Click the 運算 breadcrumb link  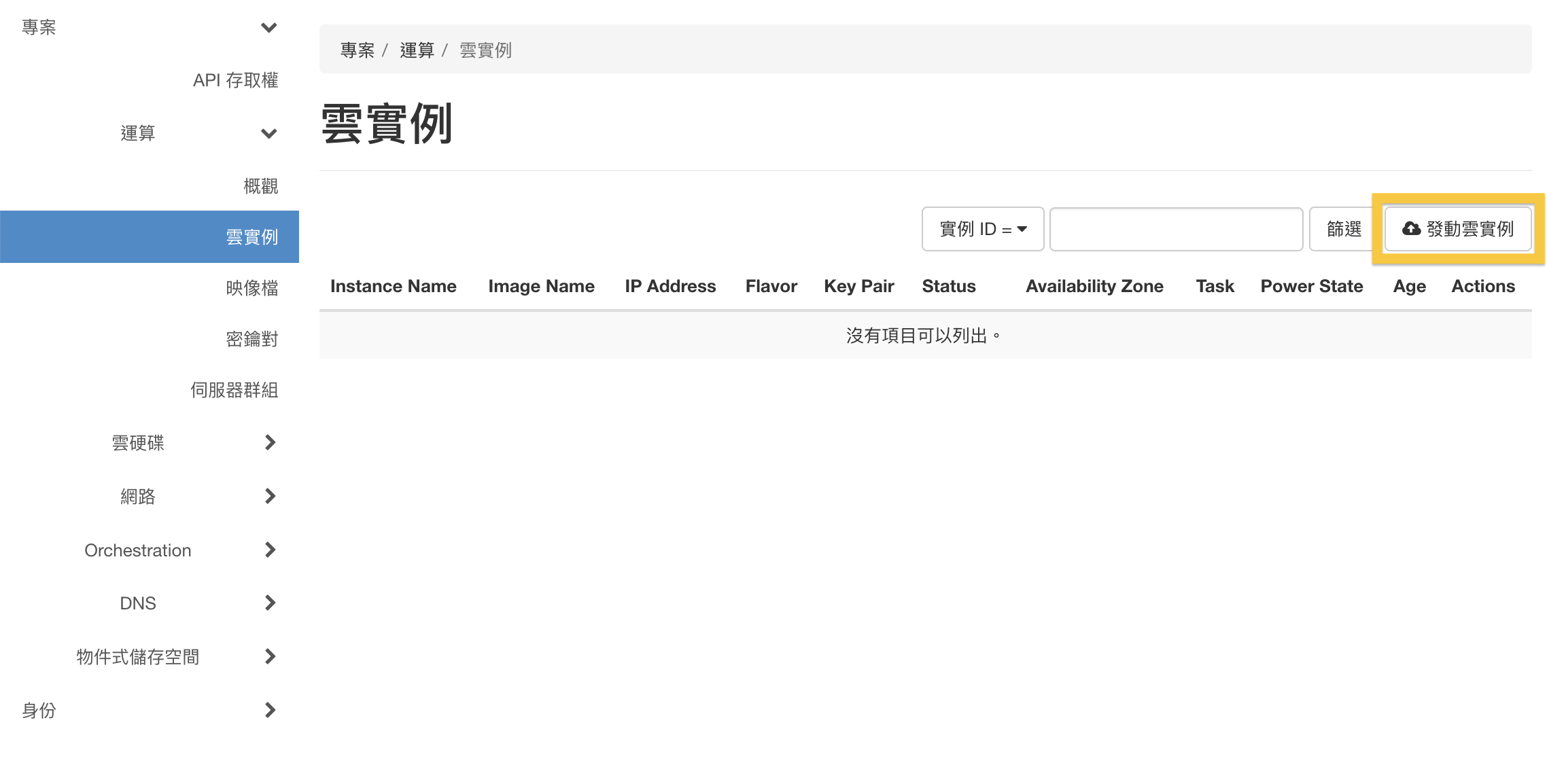(x=417, y=50)
